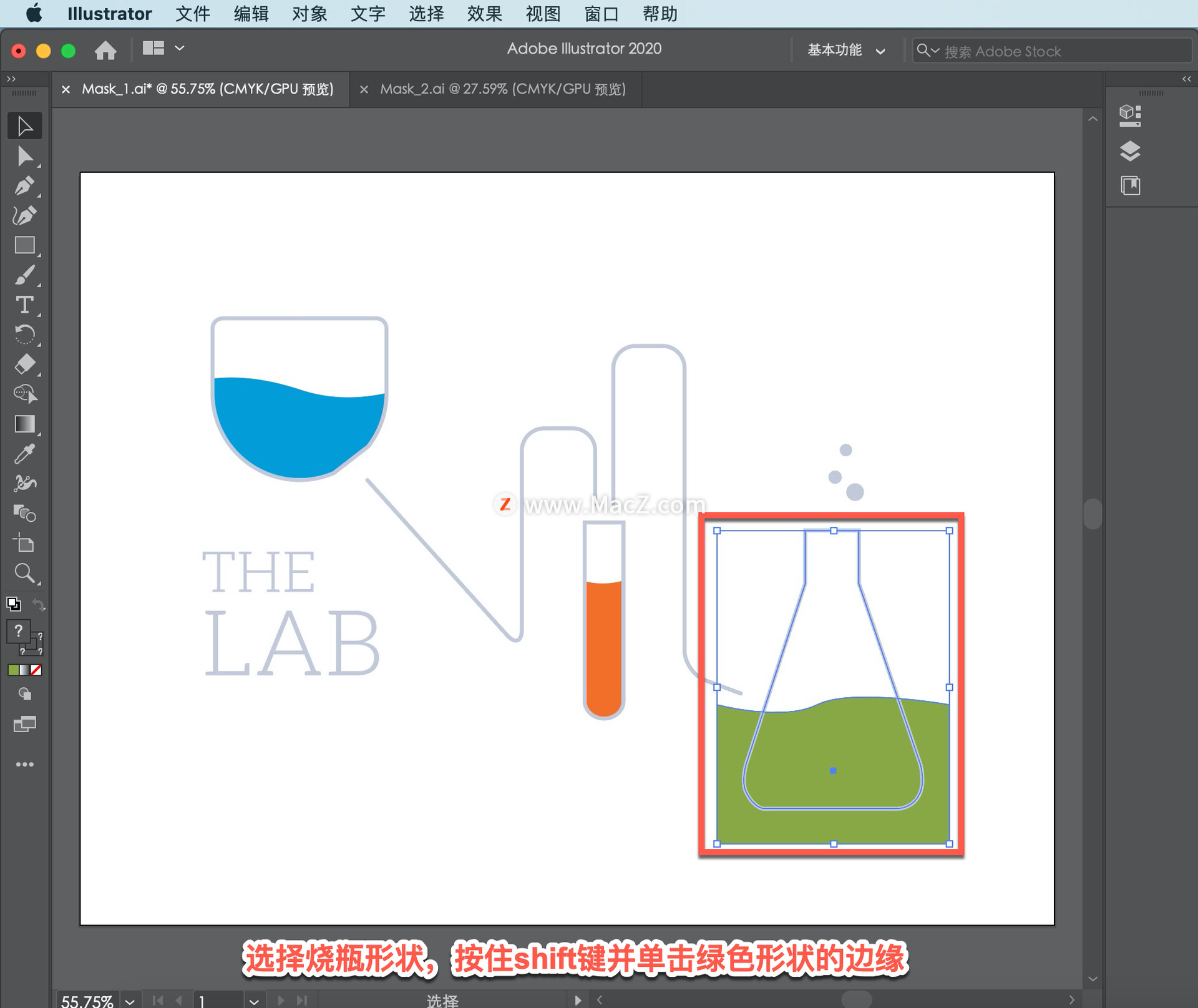This screenshot has height=1008, width=1198.
Task: Open the Illustrator application menu
Action: (x=109, y=14)
